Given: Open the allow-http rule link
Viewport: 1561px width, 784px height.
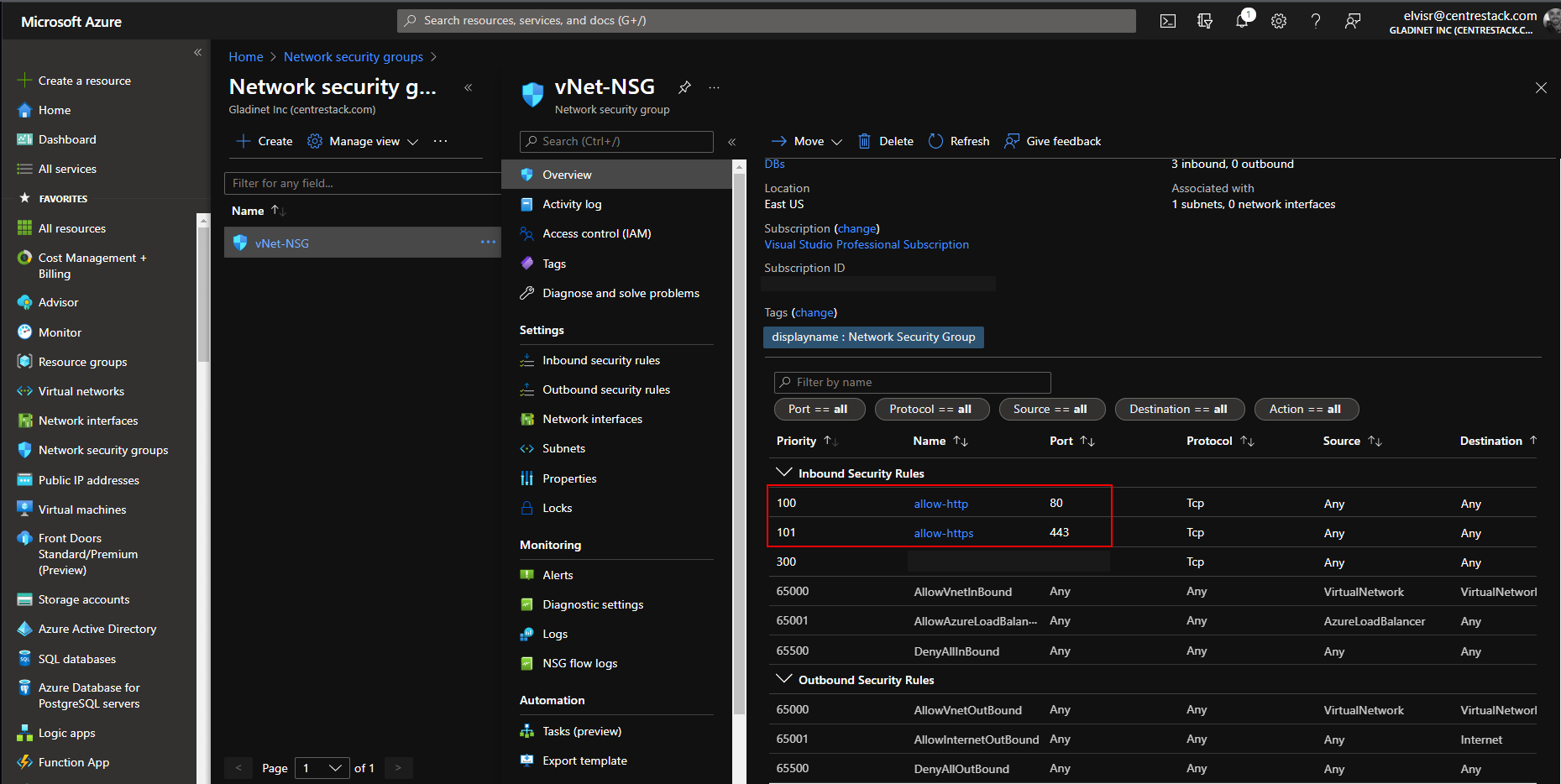Looking at the screenshot, I should (940, 504).
